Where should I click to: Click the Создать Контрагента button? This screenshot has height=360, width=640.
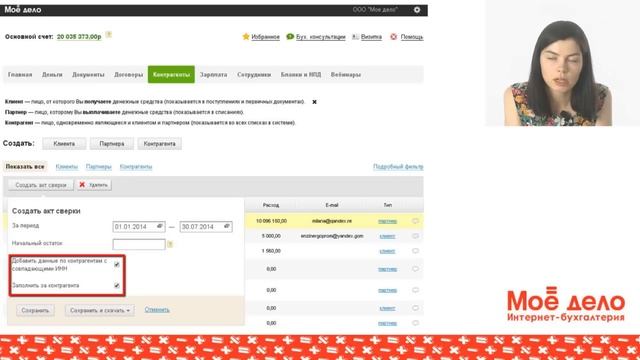point(160,144)
